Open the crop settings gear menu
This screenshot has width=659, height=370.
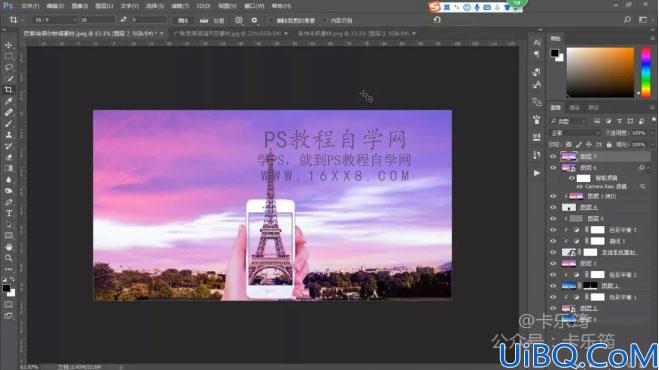pyautogui.click(x=254, y=20)
